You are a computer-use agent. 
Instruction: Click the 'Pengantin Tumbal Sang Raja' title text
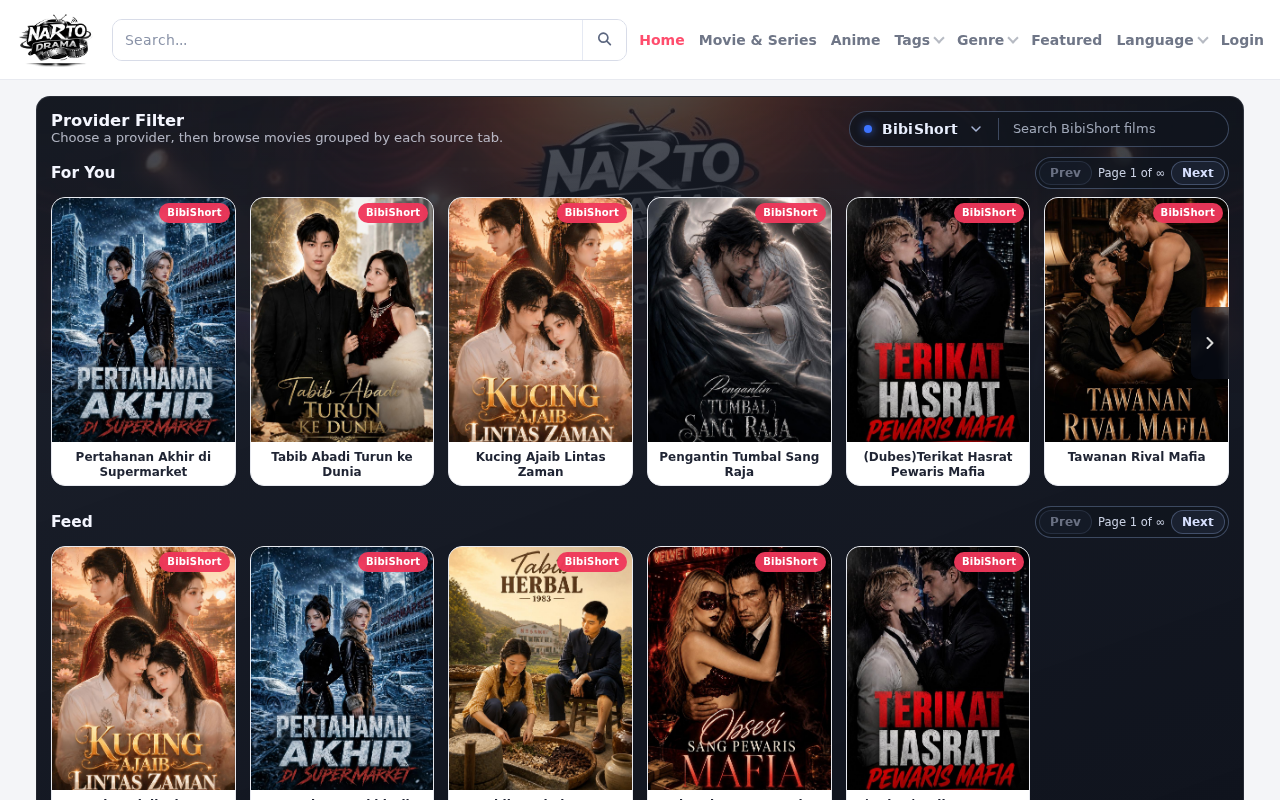coord(739,464)
